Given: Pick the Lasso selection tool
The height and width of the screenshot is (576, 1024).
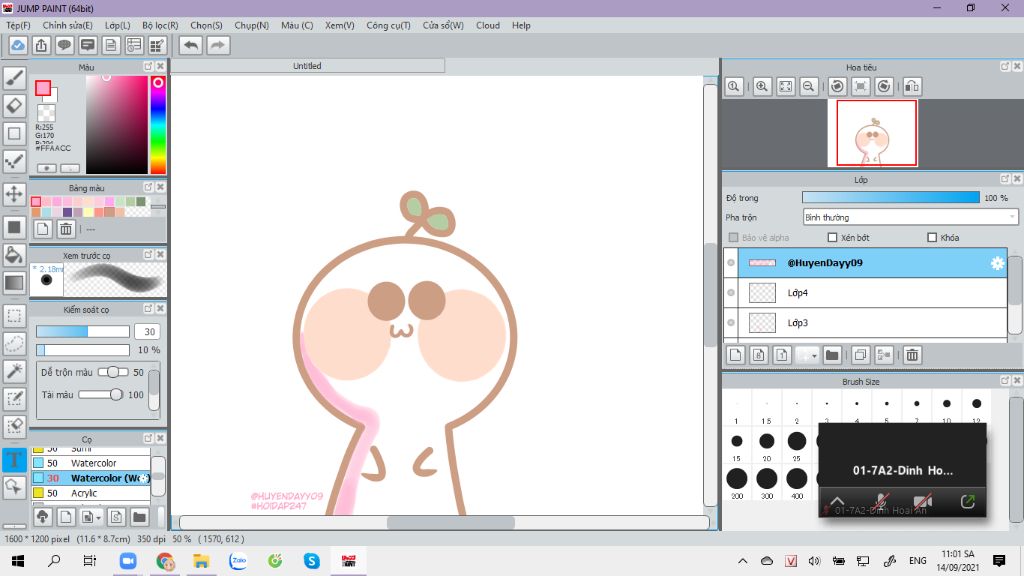Looking at the screenshot, I should [x=14, y=344].
